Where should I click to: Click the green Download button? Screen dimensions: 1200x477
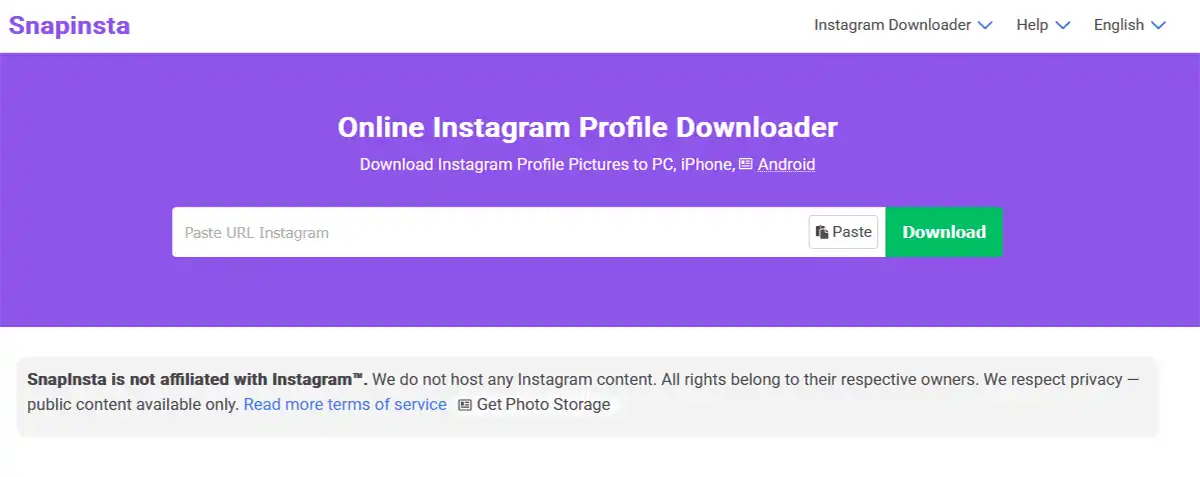click(944, 232)
